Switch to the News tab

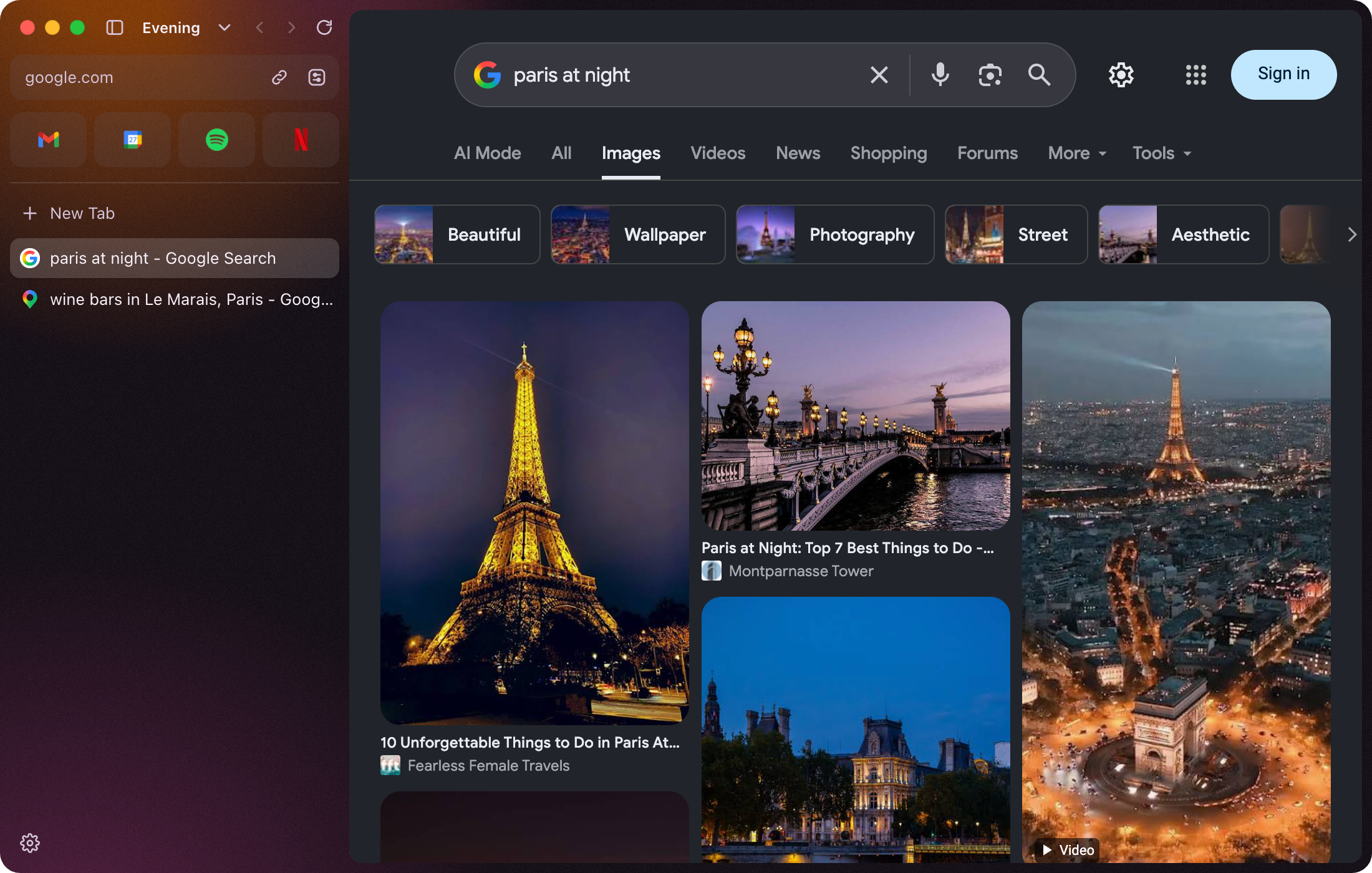(798, 153)
